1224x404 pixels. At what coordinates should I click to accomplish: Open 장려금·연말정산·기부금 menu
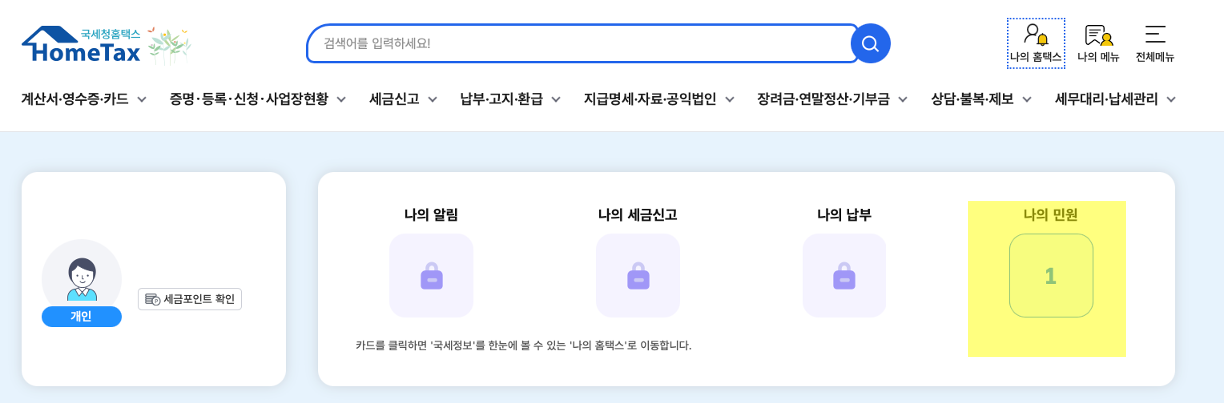(x=832, y=99)
